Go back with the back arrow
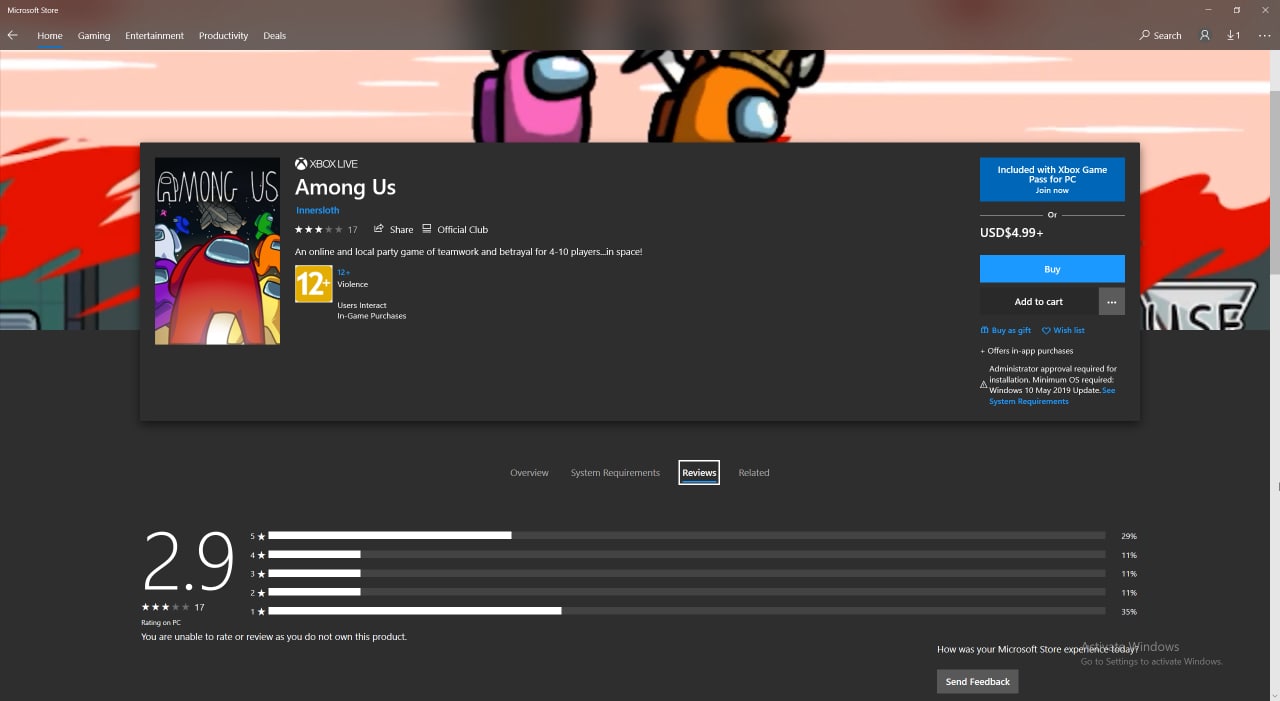The width and height of the screenshot is (1280, 701). [x=12, y=35]
